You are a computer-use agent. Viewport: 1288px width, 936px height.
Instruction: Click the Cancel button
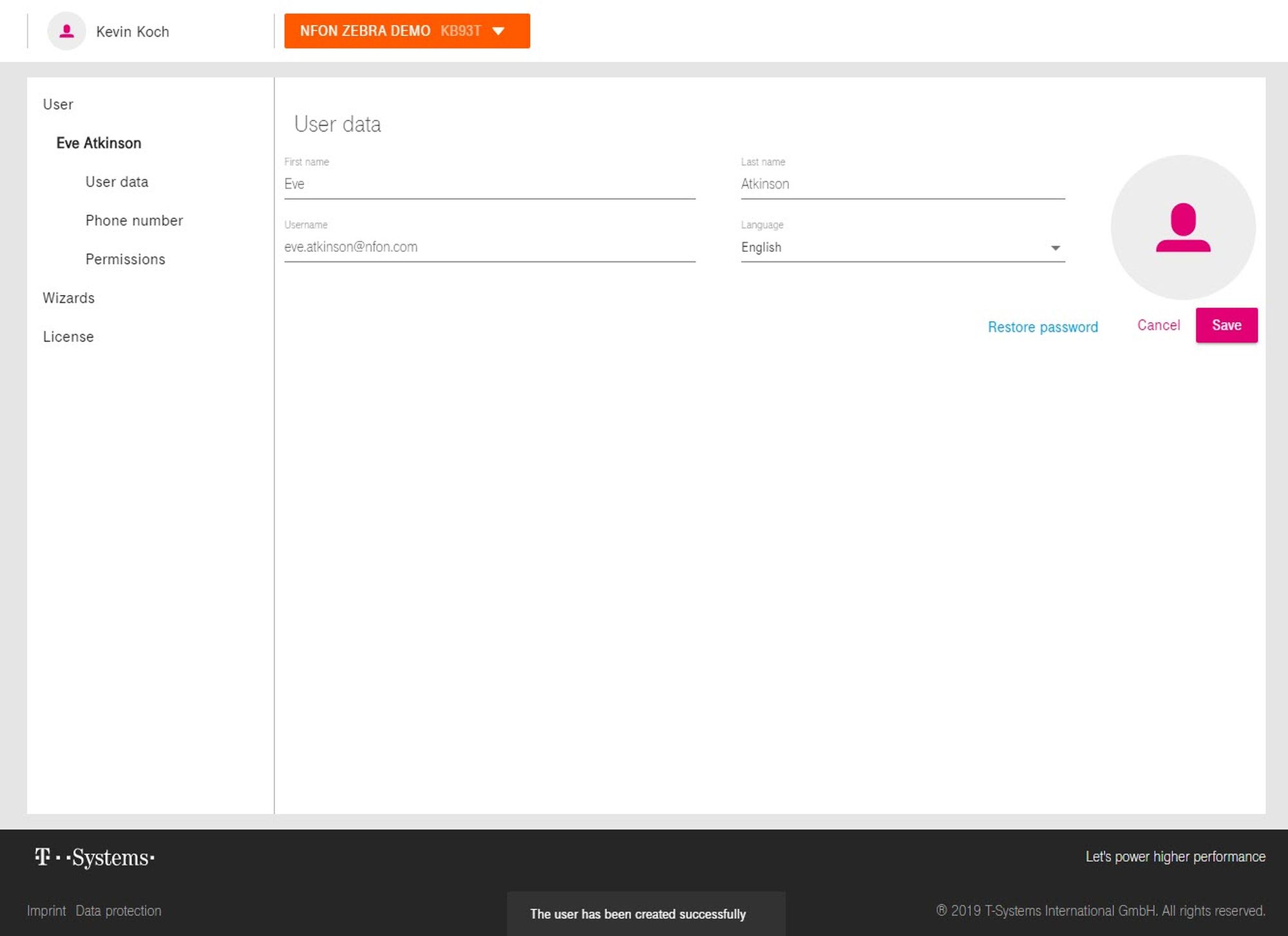point(1158,325)
